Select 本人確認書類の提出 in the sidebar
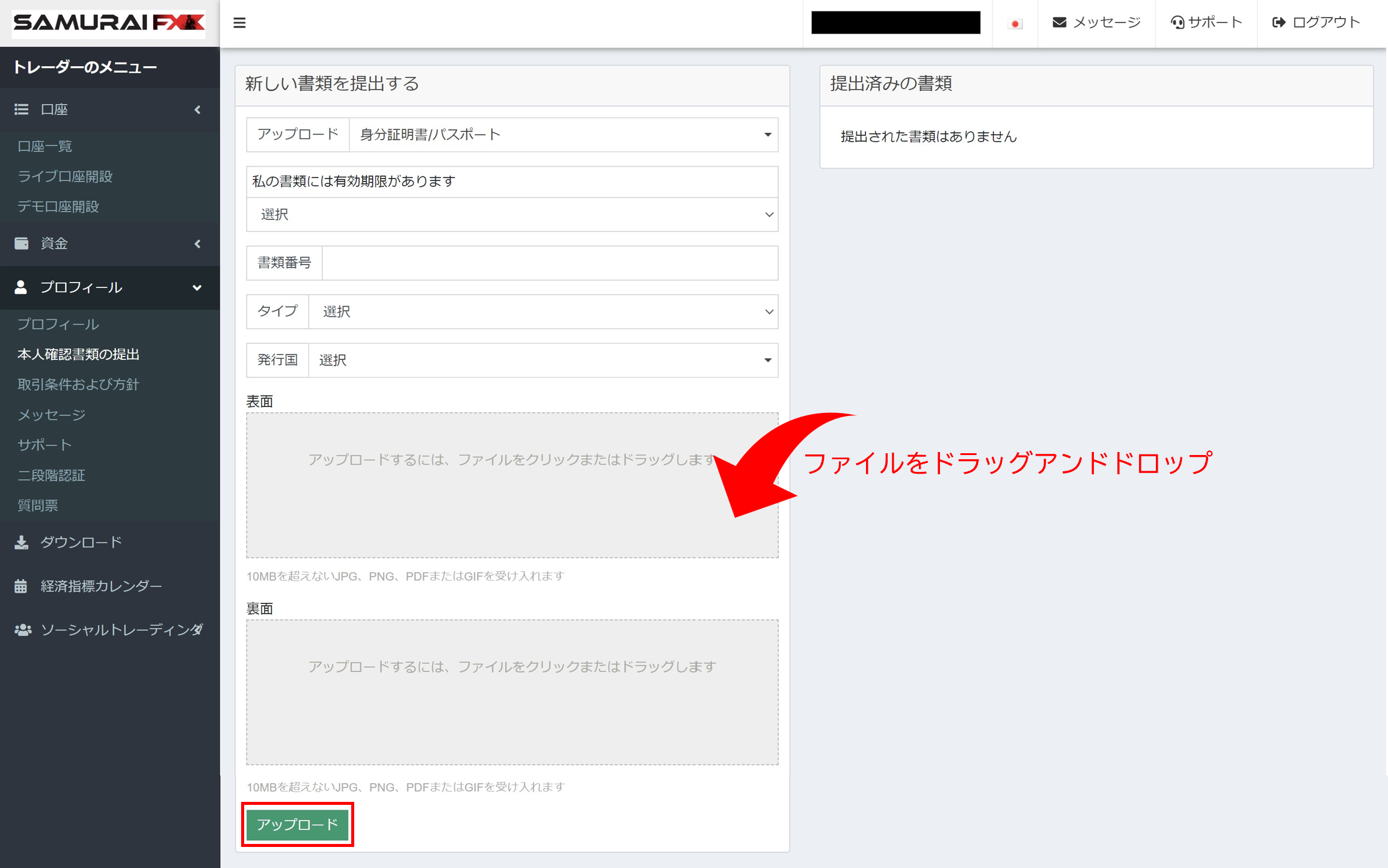Image resolution: width=1388 pixels, height=868 pixels. tap(79, 354)
